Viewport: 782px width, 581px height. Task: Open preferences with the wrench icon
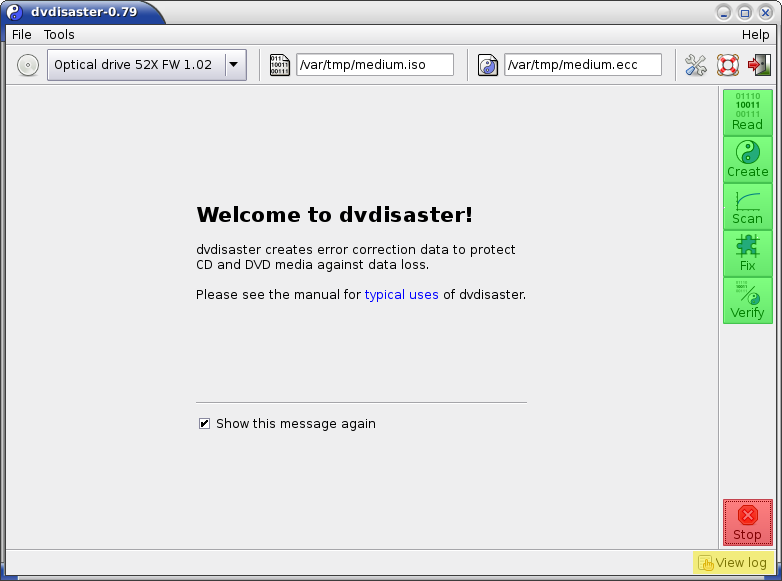click(x=695, y=66)
